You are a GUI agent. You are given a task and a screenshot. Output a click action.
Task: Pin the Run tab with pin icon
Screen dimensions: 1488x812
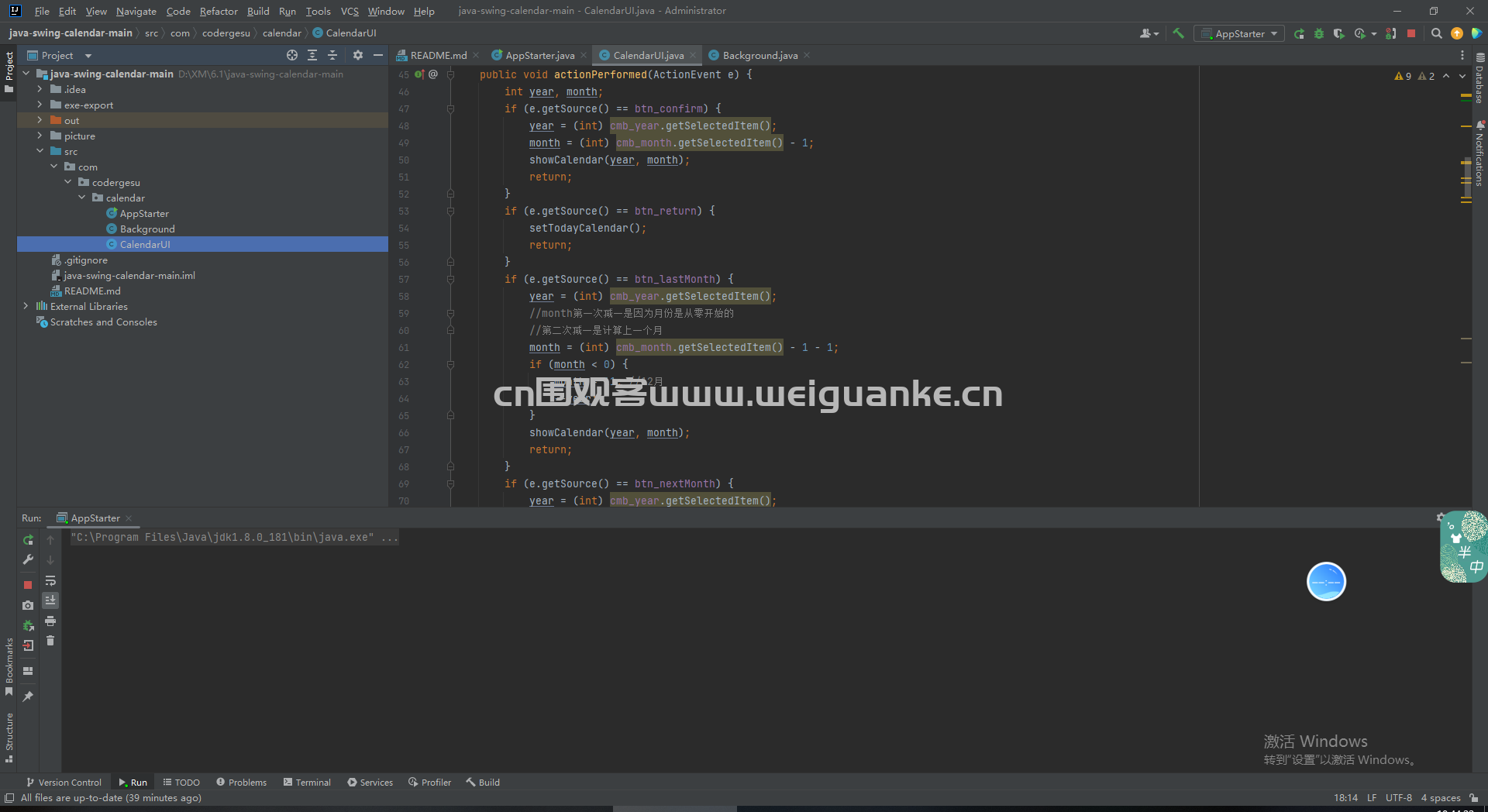pos(28,697)
